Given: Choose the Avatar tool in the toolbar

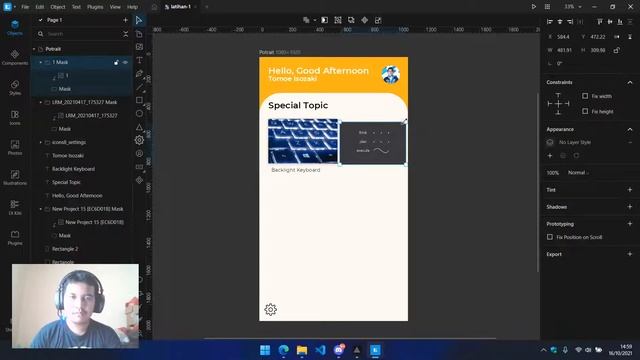Looking at the screenshot, I should [x=139, y=153].
